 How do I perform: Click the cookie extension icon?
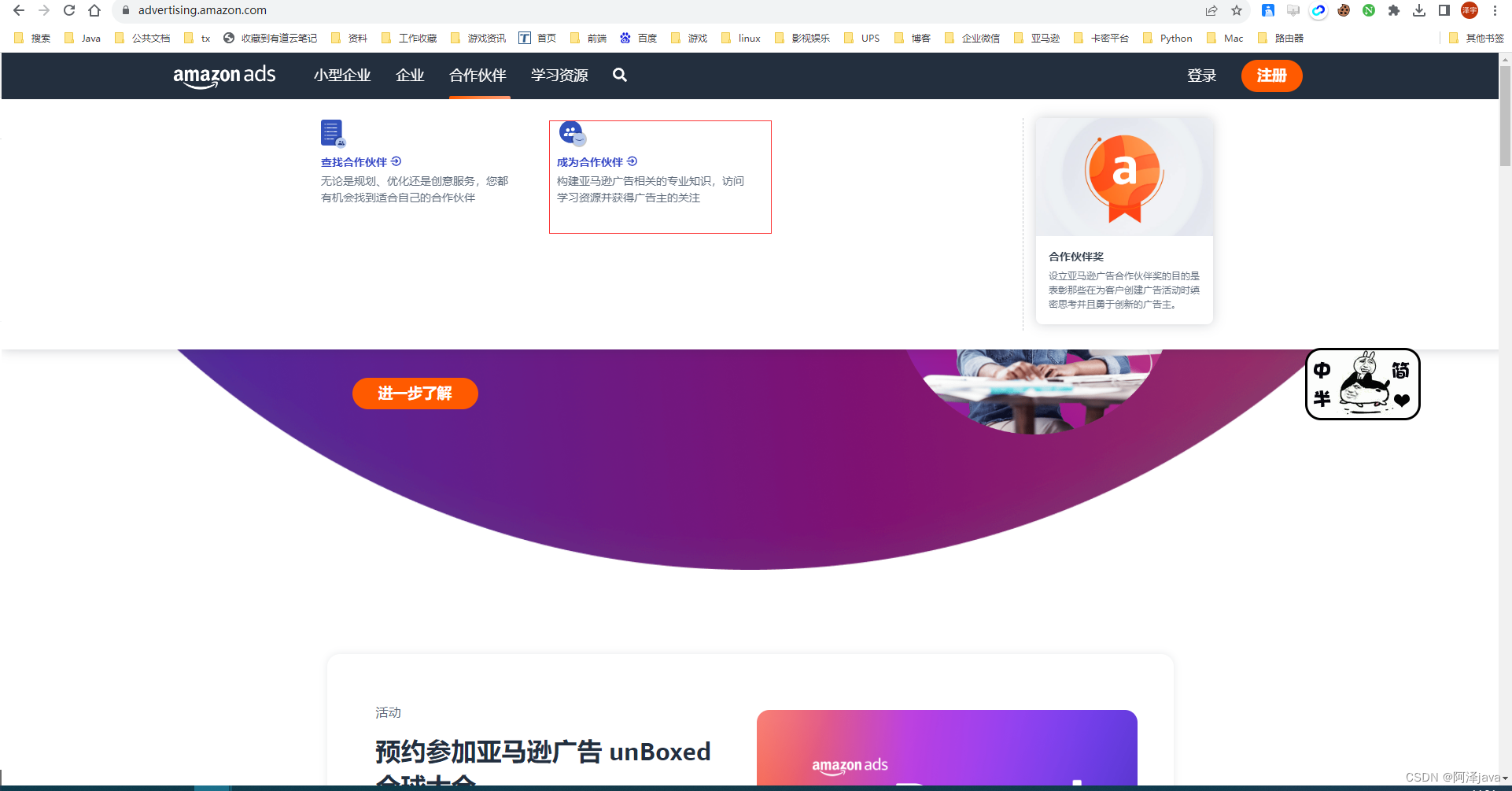coord(1344,10)
